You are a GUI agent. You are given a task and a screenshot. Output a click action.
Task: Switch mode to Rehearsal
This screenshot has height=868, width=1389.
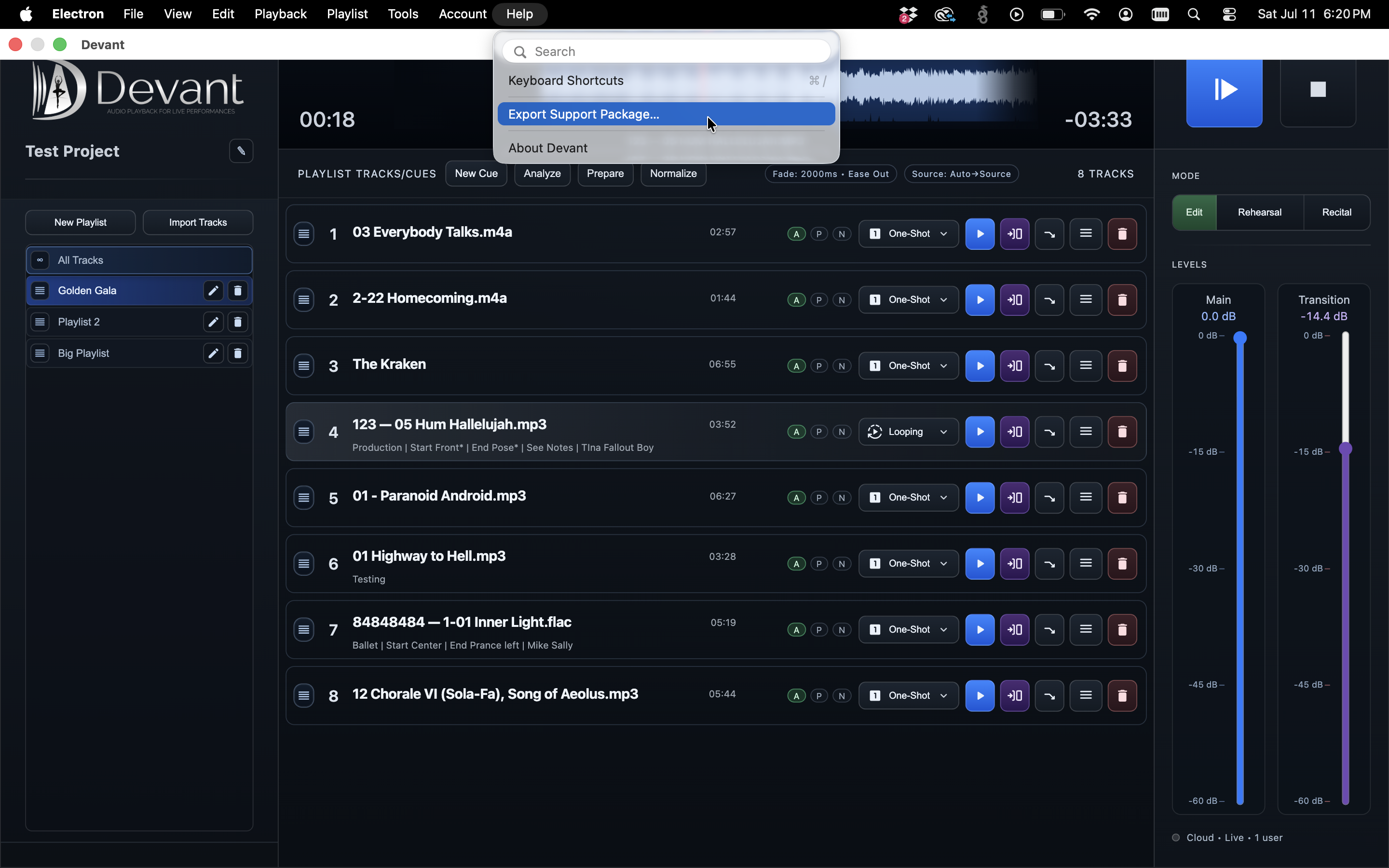[x=1259, y=212]
